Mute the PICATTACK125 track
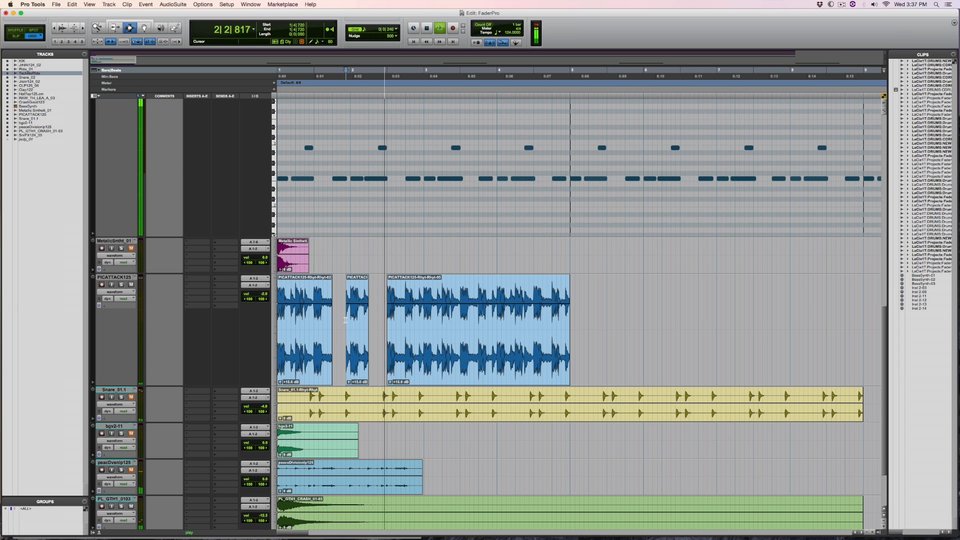Screen dimensions: 960x540 [131, 284]
